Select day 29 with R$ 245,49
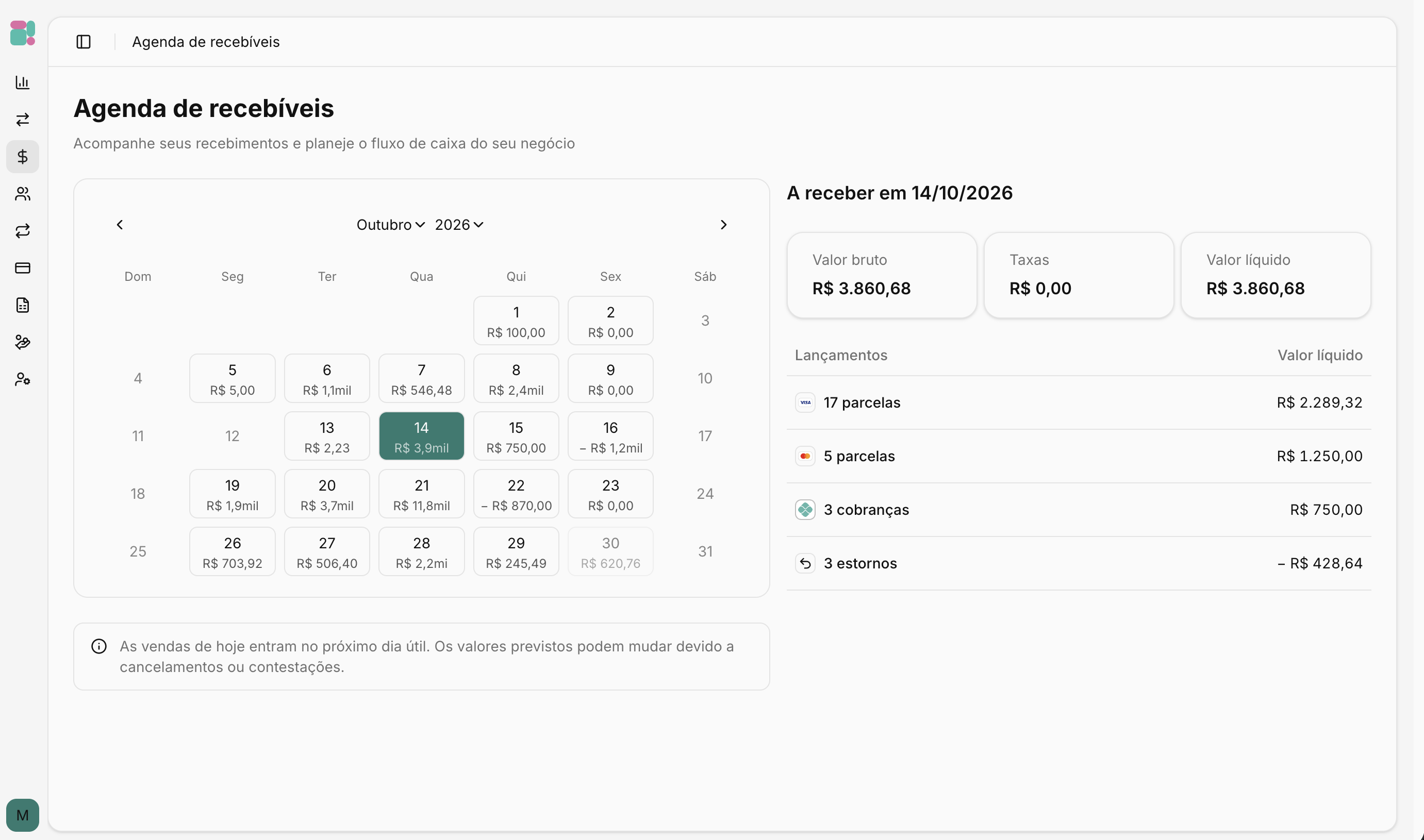 click(516, 552)
